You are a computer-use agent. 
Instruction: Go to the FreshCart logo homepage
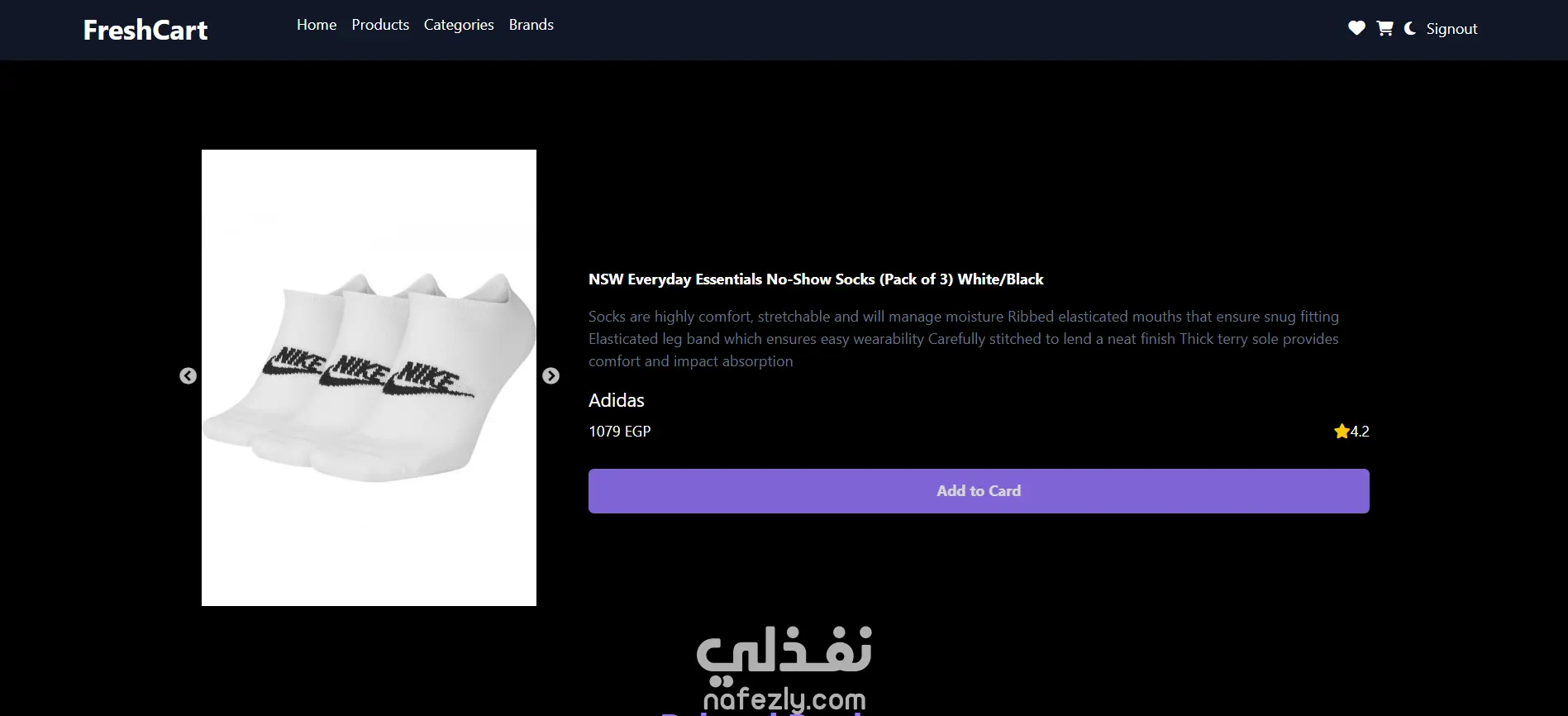[x=145, y=30]
